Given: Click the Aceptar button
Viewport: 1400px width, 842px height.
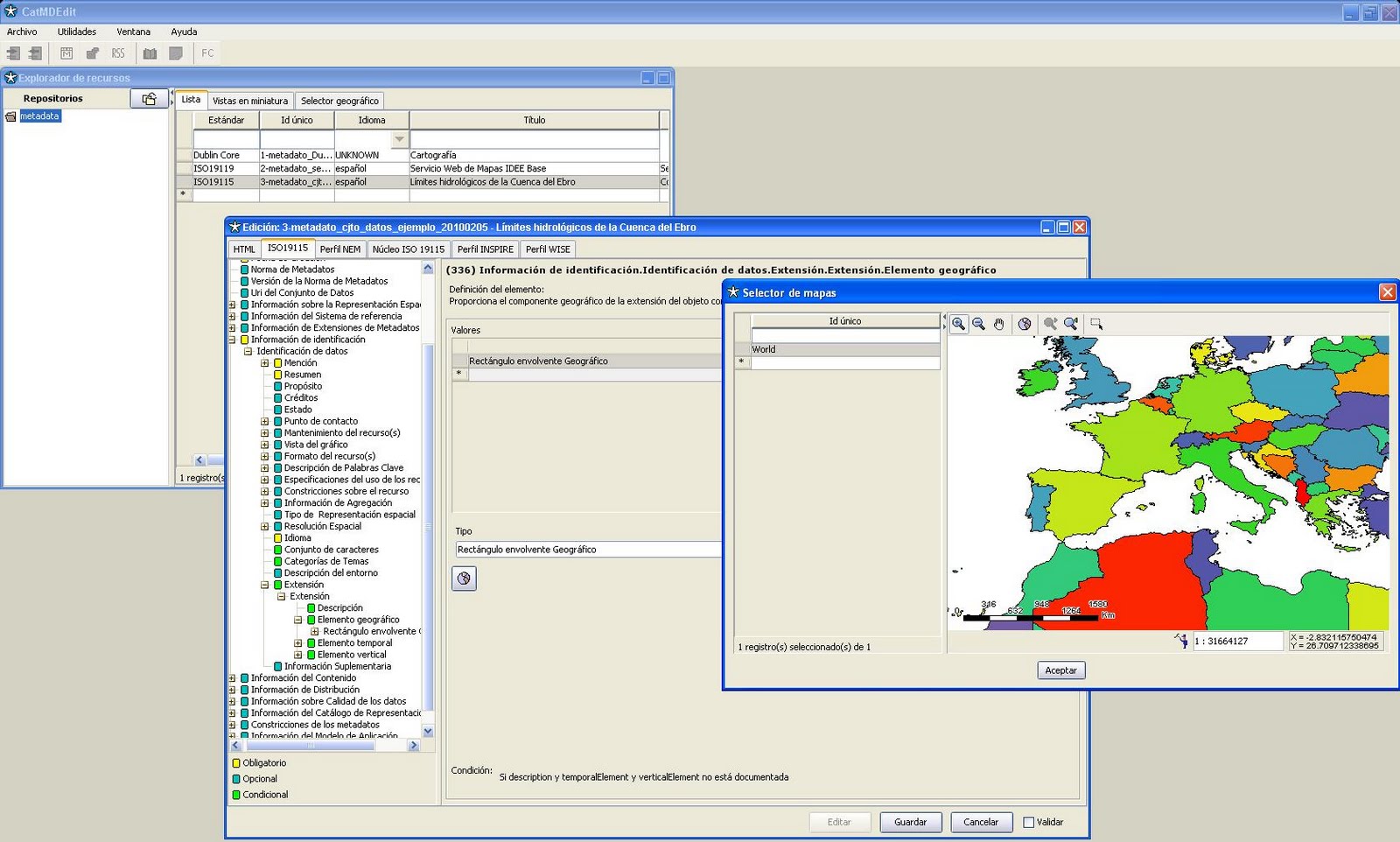Looking at the screenshot, I should 1061,670.
